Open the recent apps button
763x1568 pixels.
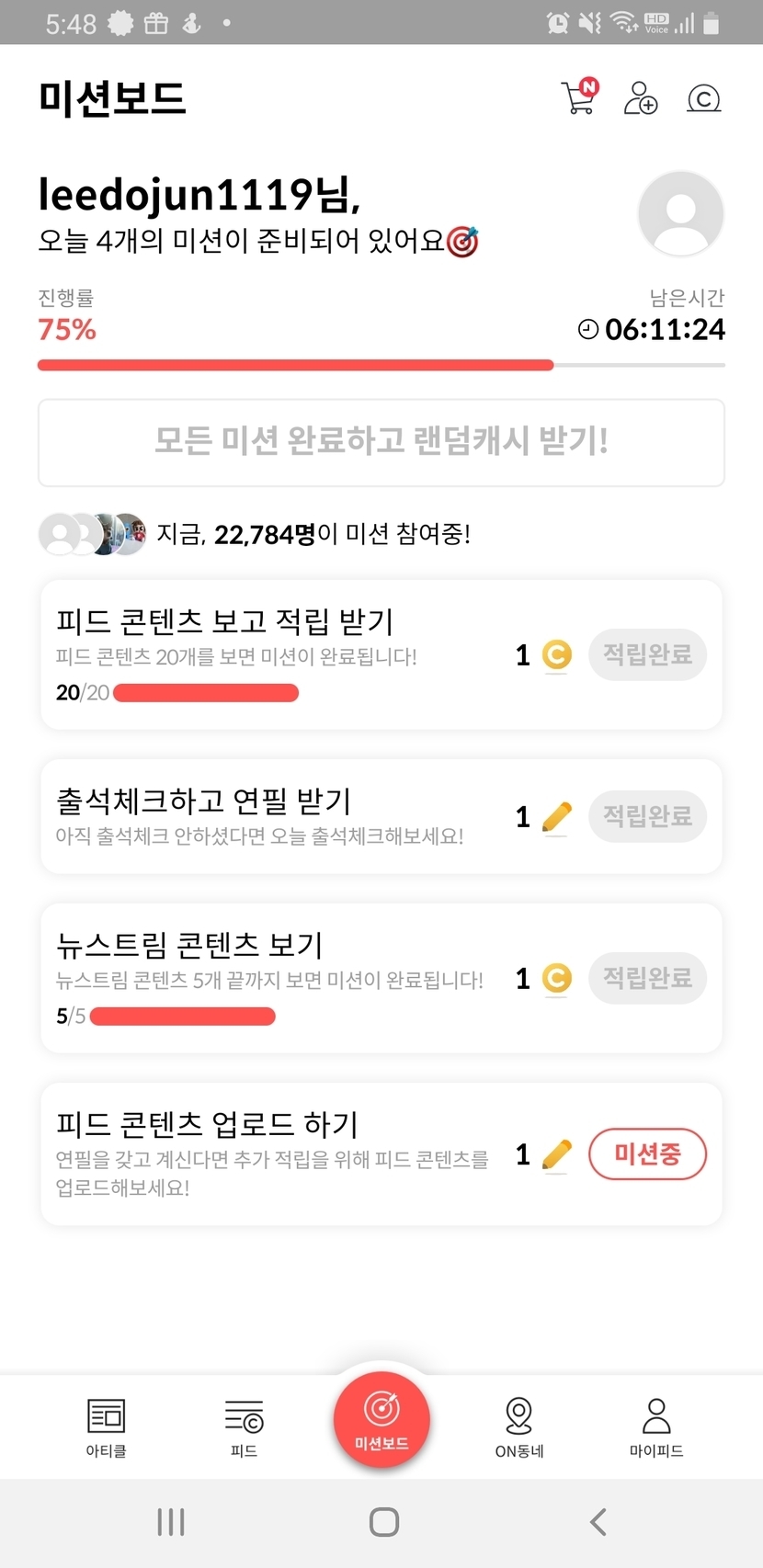pos(171,1522)
